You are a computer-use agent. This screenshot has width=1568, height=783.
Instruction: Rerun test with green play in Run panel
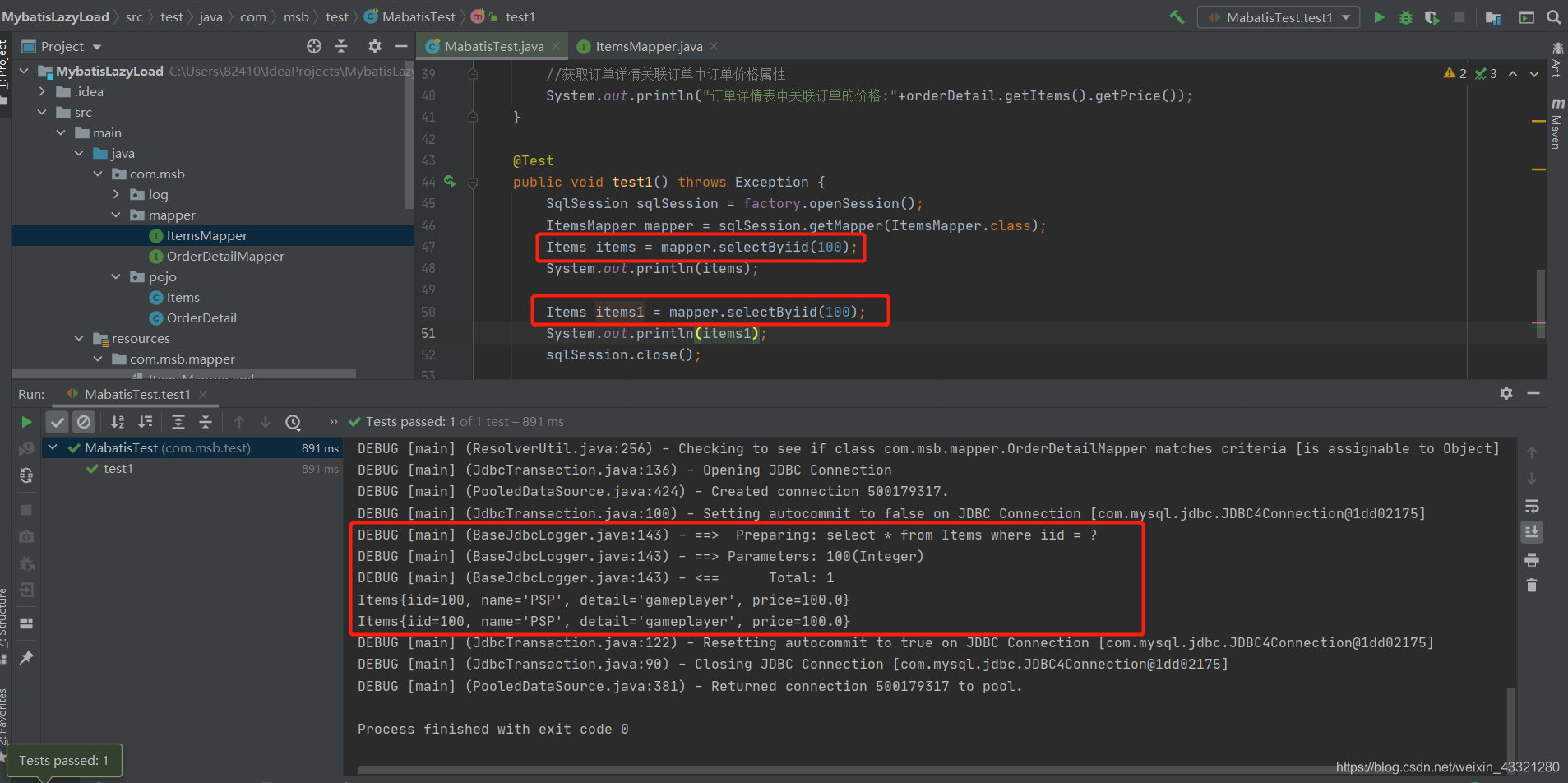click(26, 422)
